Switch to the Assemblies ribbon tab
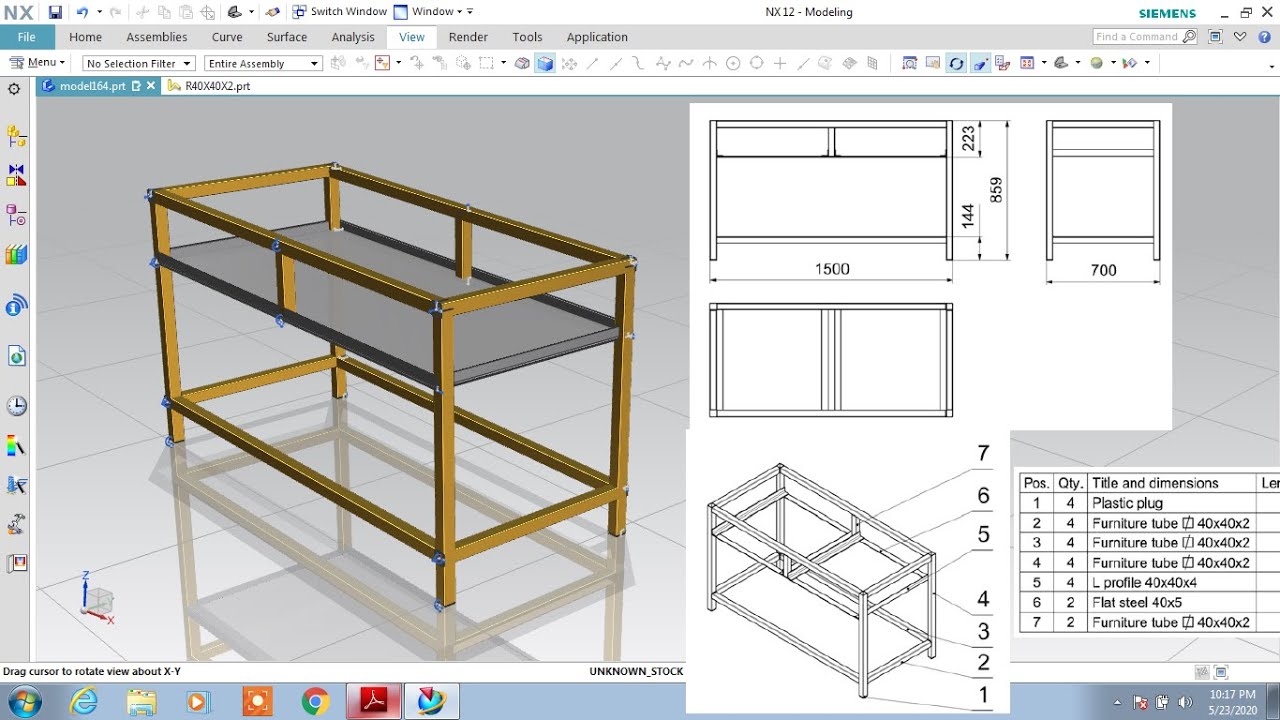This screenshot has width=1280, height=720. point(156,37)
